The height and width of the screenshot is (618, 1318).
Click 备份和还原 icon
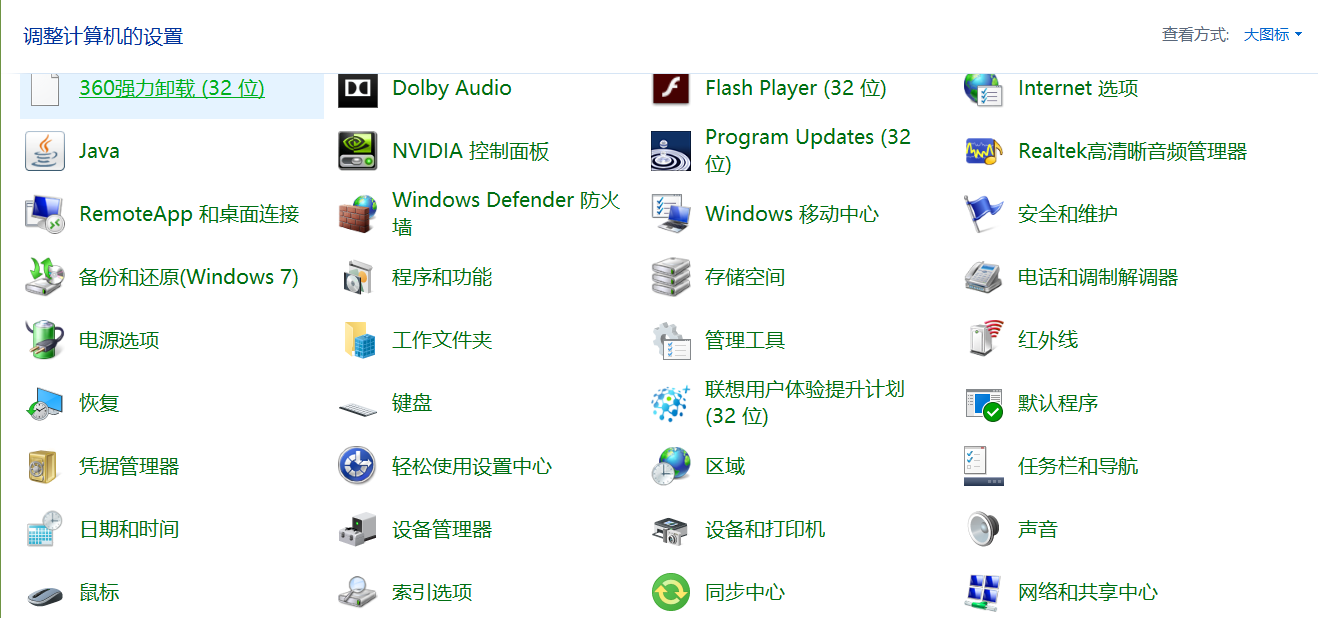click(45, 277)
